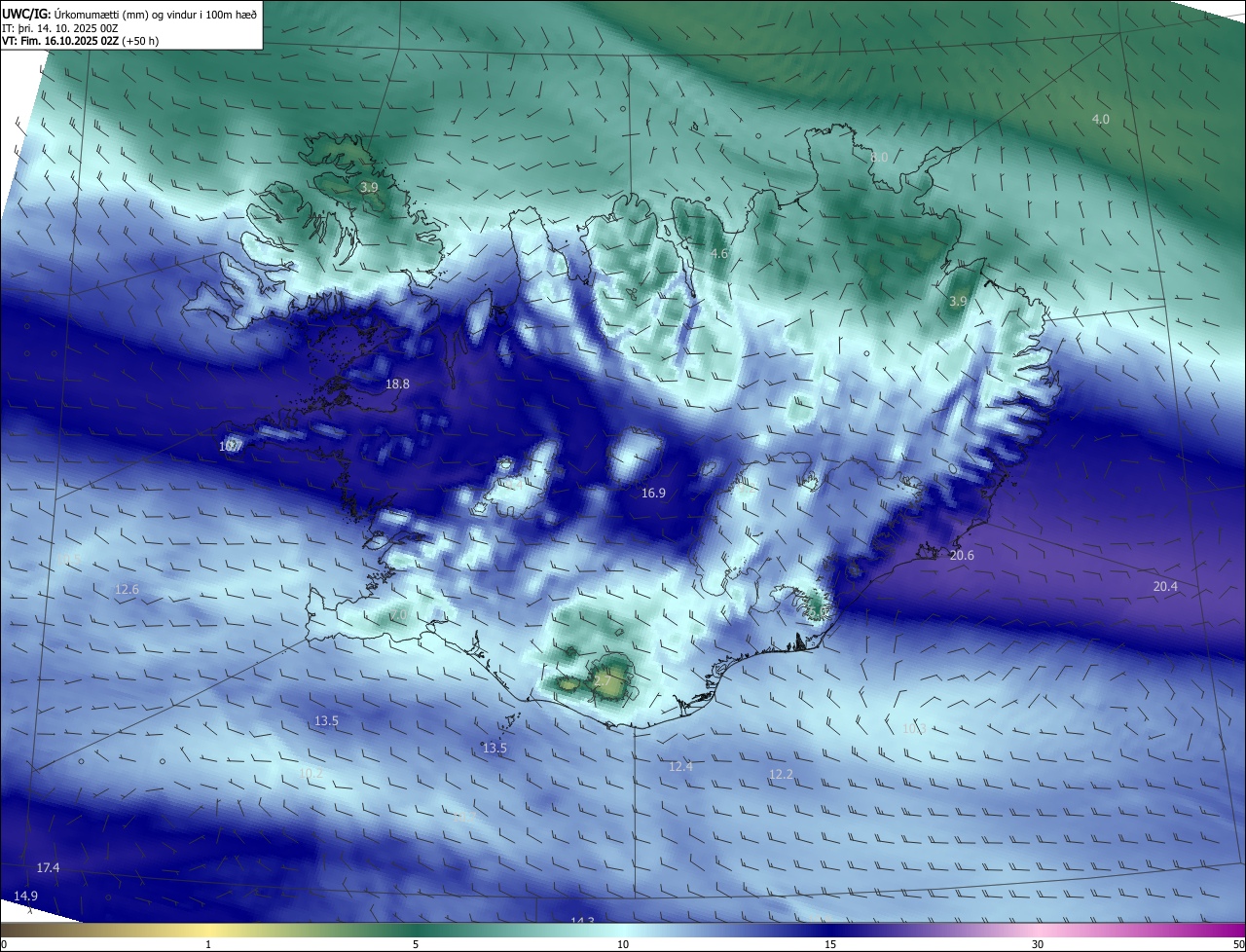Click the valid time line 'VT: Fim. 16.10.2025 02Z (+50 h)'
The height and width of the screenshot is (952, 1246).
[x=81, y=41]
